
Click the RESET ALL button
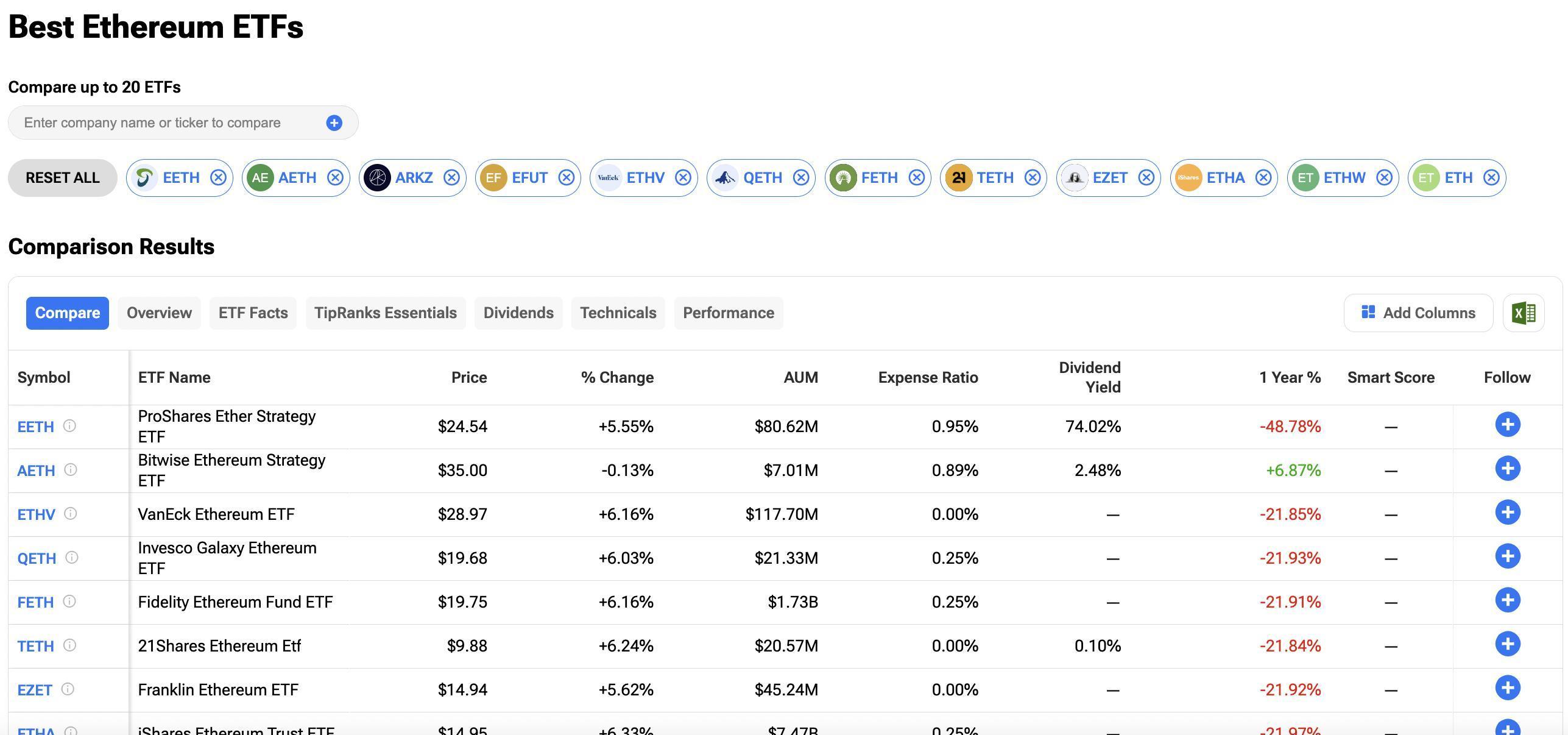tap(62, 177)
